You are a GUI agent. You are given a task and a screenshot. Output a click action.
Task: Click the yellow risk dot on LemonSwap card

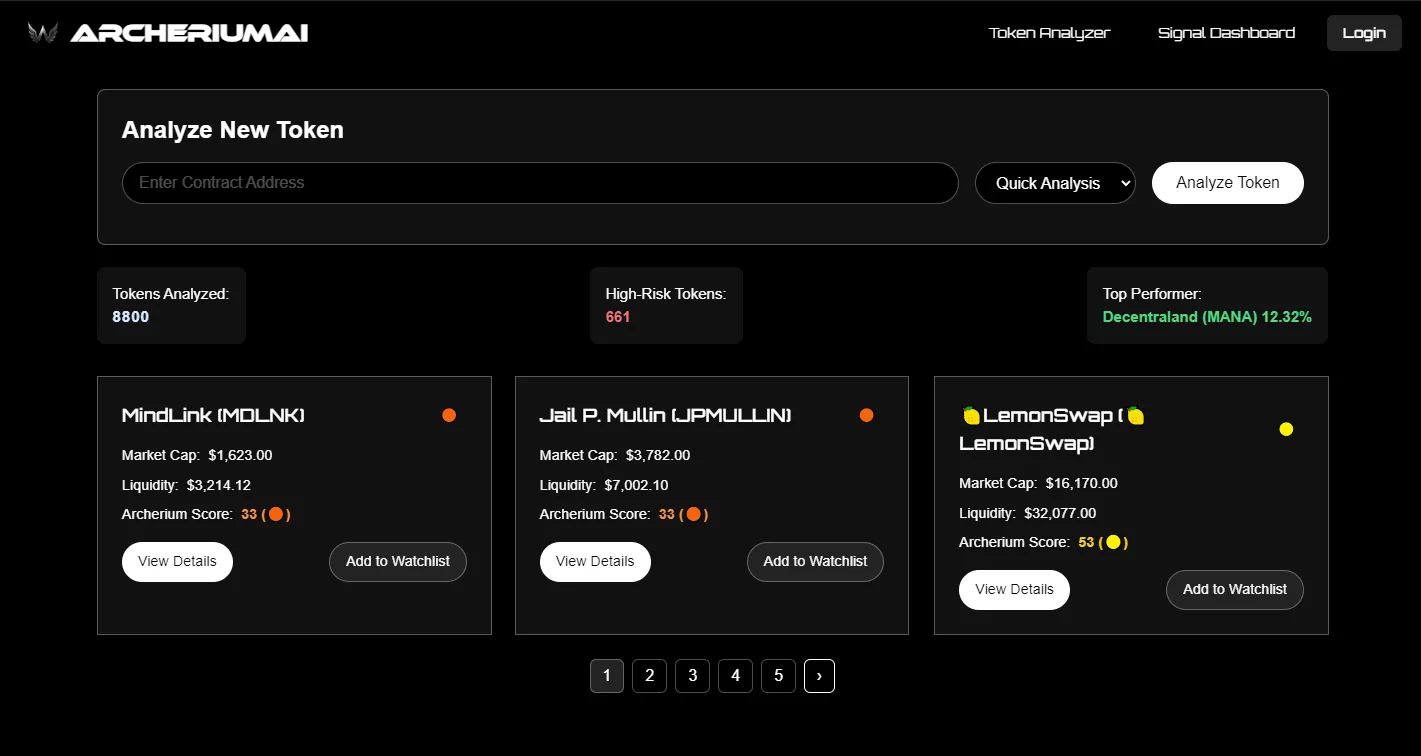click(x=1286, y=429)
